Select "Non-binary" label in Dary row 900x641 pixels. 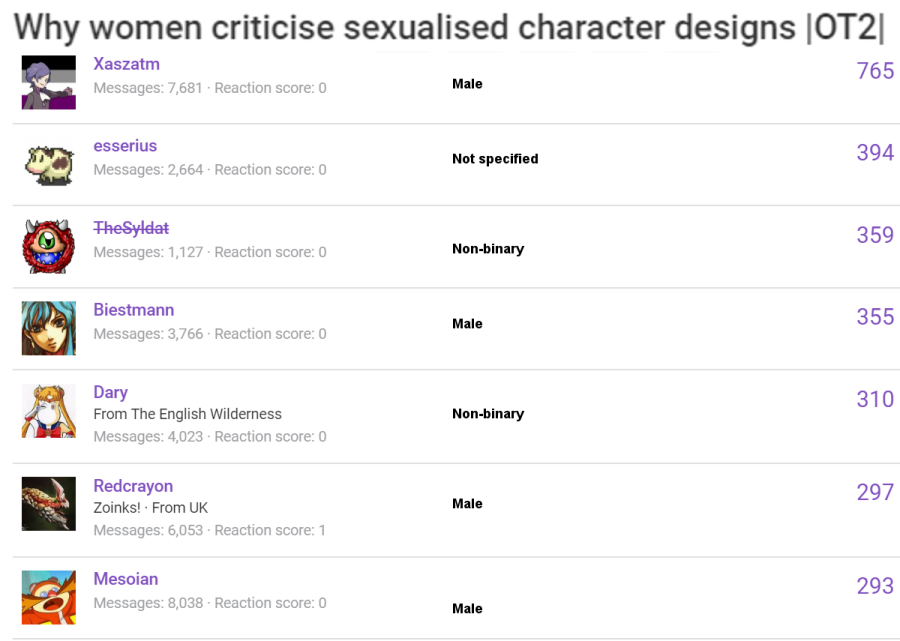point(488,414)
